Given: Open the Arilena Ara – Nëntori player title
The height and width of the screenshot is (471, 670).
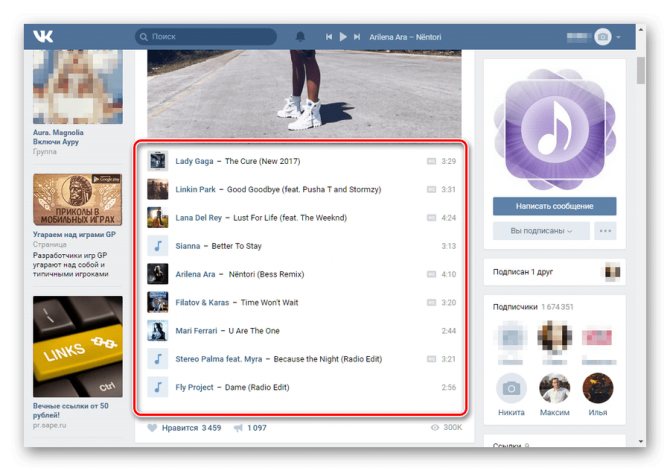Looking at the screenshot, I should (405, 37).
